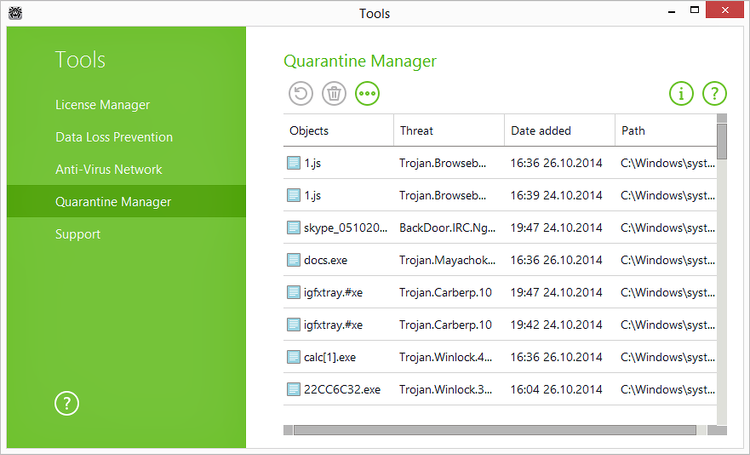Open help via question mark next to info icon
The height and width of the screenshot is (455, 750).
click(x=714, y=94)
